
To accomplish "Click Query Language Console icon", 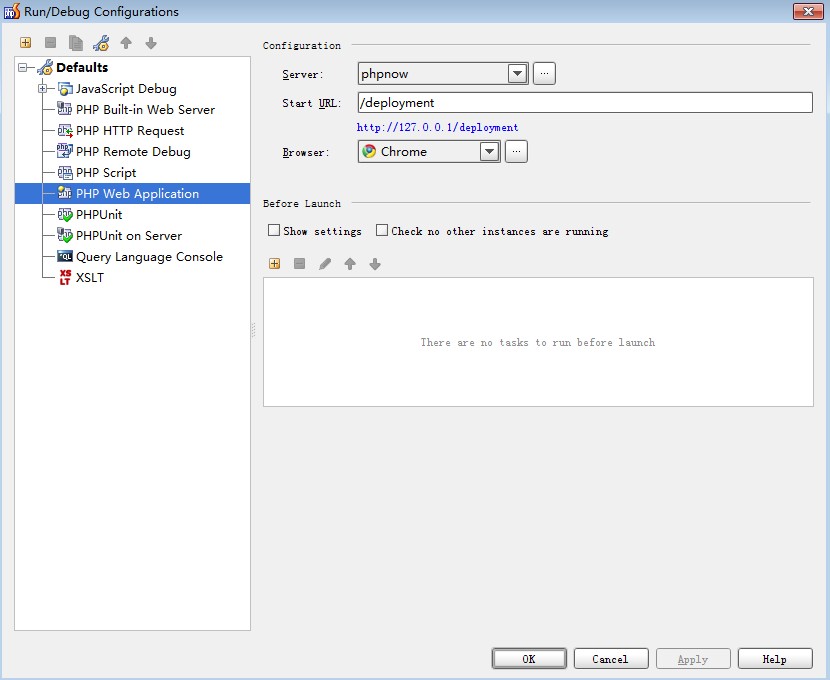I will pyautogui.click(x=65, y=257).
